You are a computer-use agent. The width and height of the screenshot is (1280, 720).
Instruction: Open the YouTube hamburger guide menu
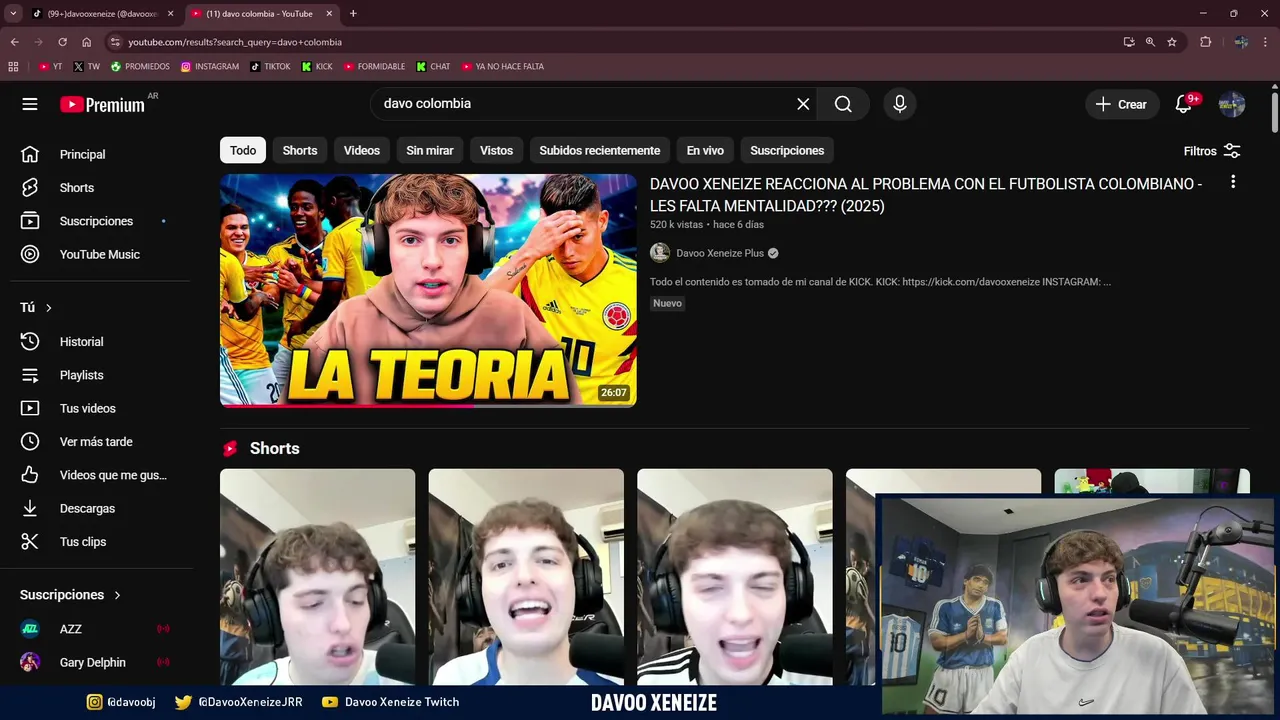[30, 104]
